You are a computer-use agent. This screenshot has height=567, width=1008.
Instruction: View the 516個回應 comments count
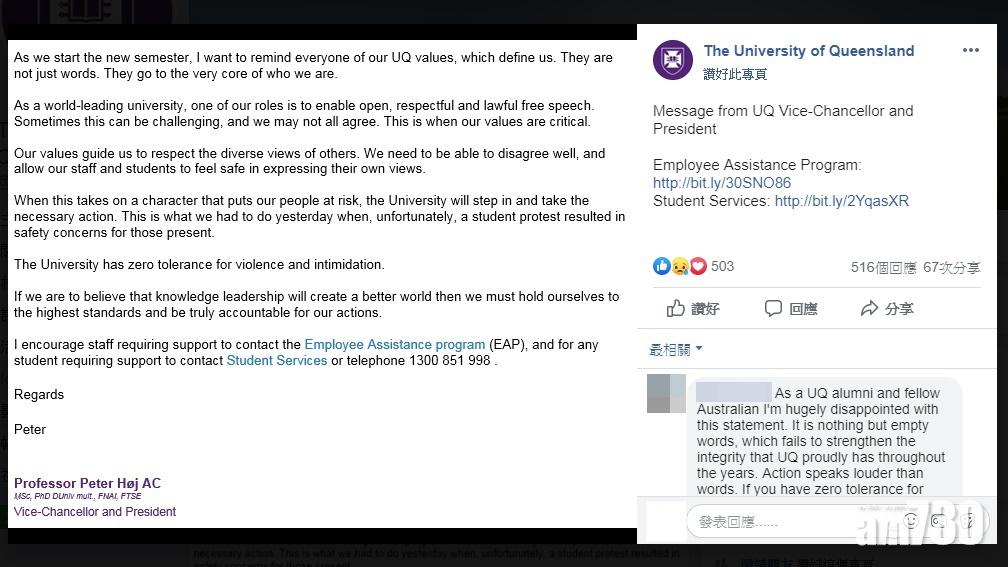(883, 267)
